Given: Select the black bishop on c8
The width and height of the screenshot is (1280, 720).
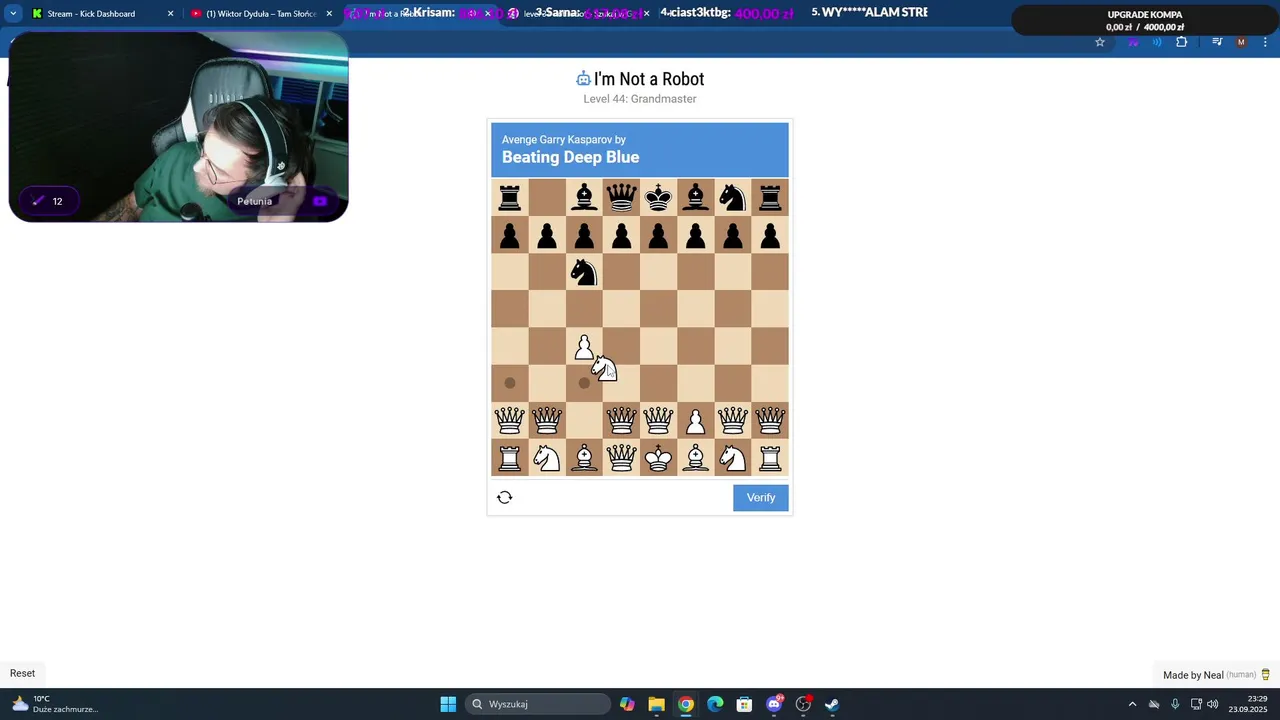Looking at the screenshot, I should [584, 198].
